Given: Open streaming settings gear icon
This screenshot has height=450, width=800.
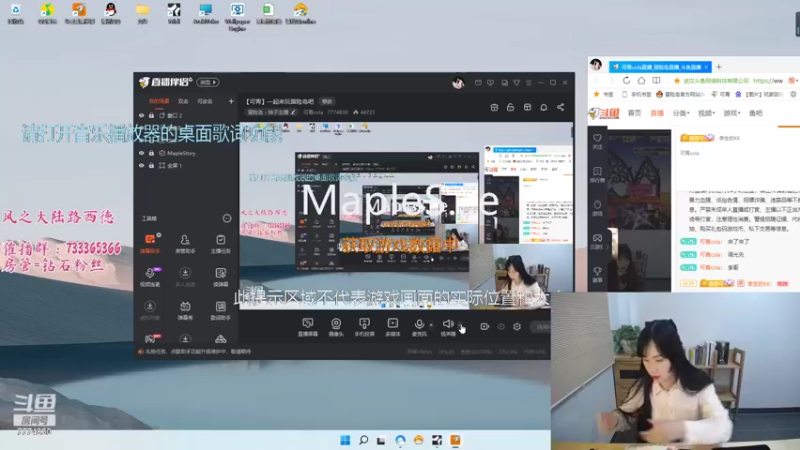Looking at the screenshot, I should point(517,327).
